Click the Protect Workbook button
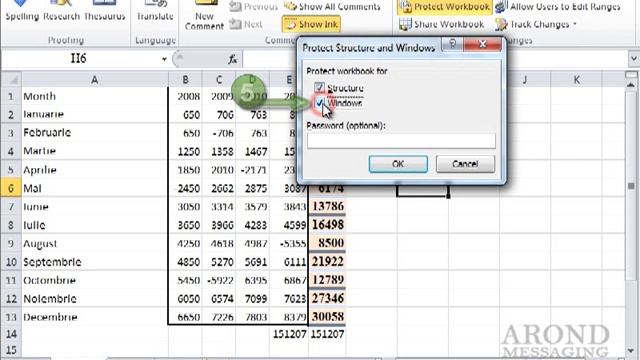The image size is (640, 360). pos(444,7)
